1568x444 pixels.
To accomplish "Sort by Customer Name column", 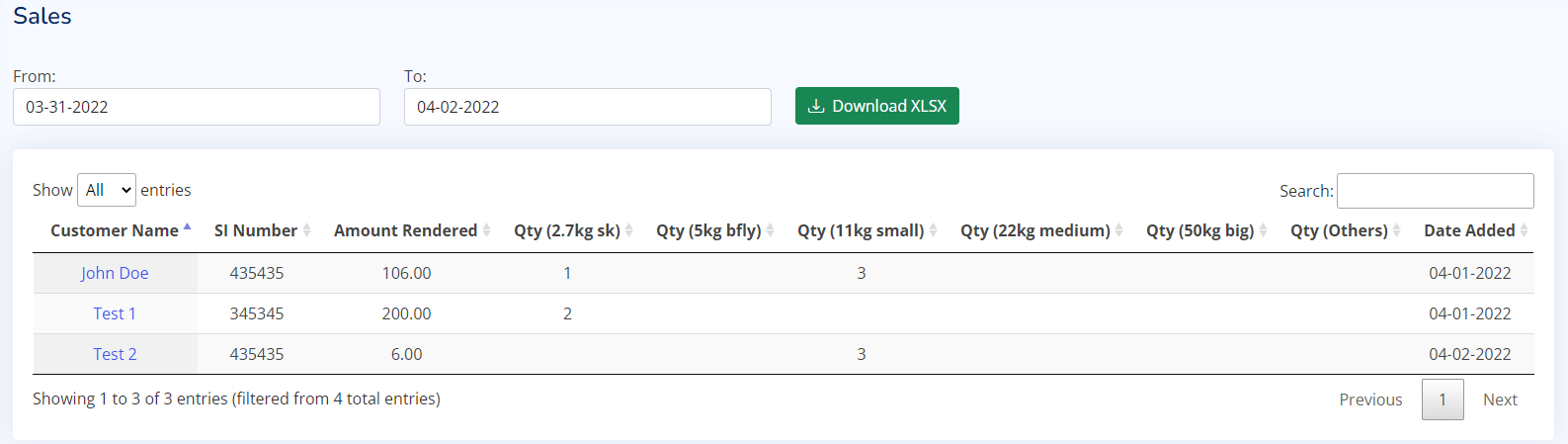I will point(115,230).
